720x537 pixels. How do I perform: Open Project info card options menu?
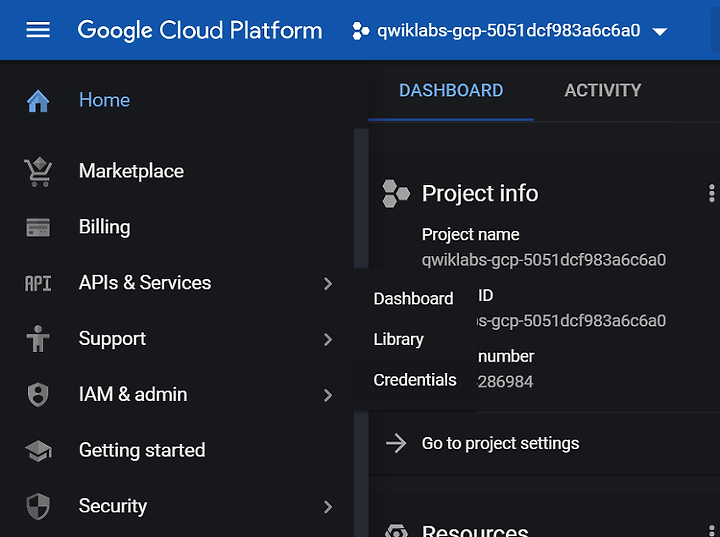click(711, 193)
